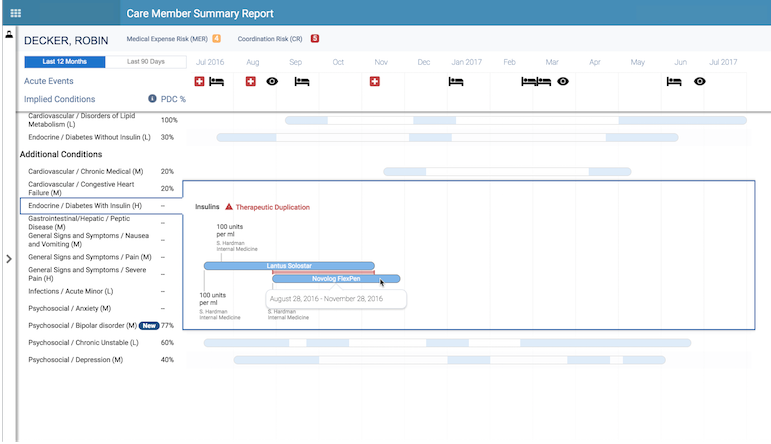Click the Medical Expense Risk score badge
The height and width of the screenshot is (444, 771).
click(216, 39)
